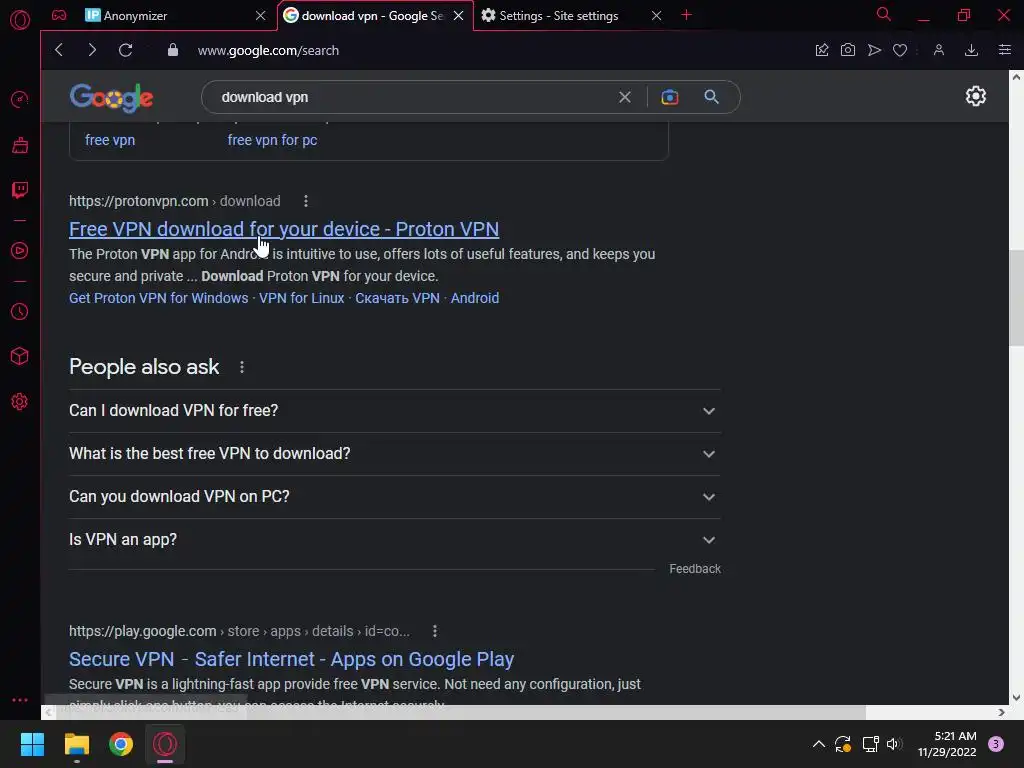1024x768 pixels.
Task: Open options menu for play.google.com result
Action: 435,631
